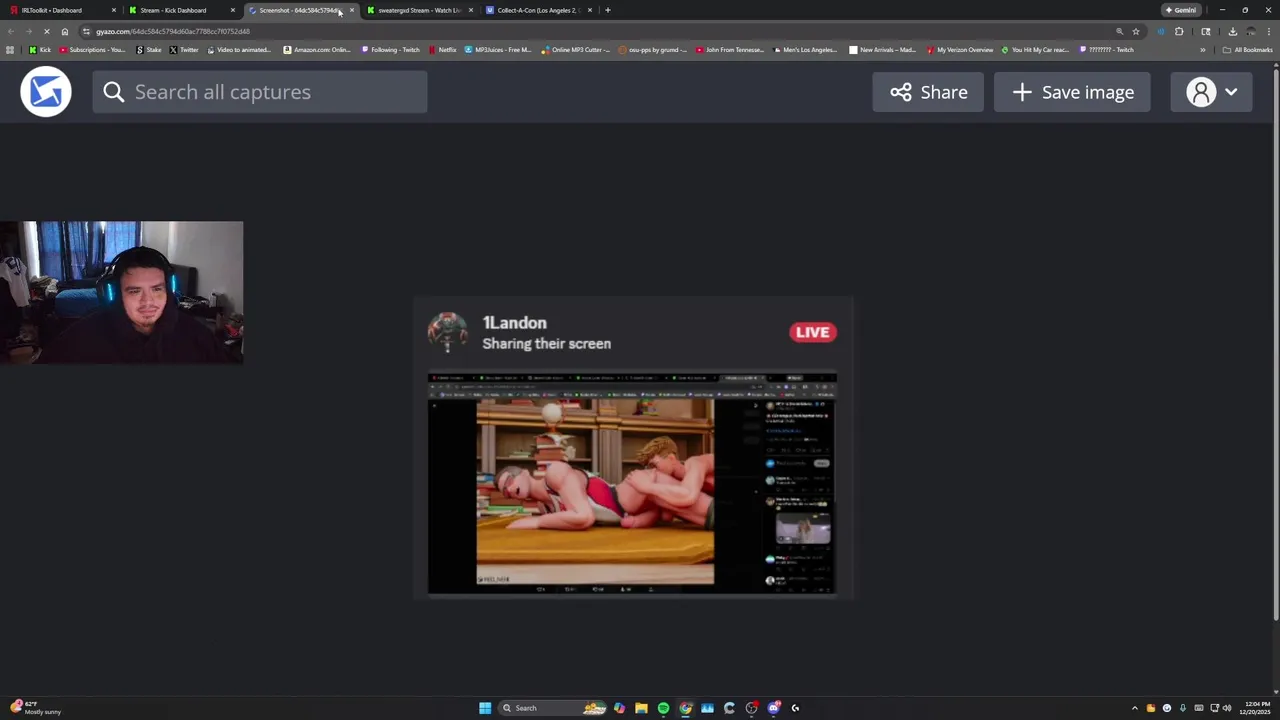Screen dimensions: 1280x720
Task: Open the Kick bookmark
Action: (x=40, y=50)
